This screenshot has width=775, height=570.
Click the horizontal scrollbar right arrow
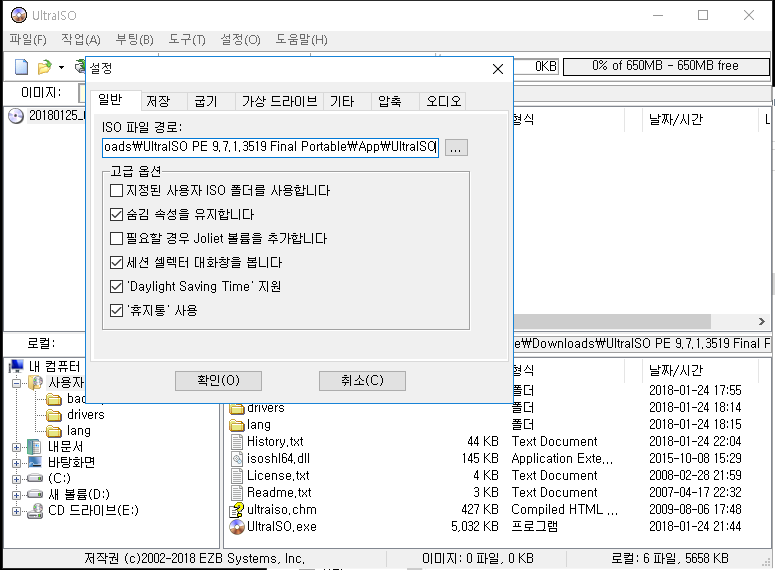click(x=762, y=321)
